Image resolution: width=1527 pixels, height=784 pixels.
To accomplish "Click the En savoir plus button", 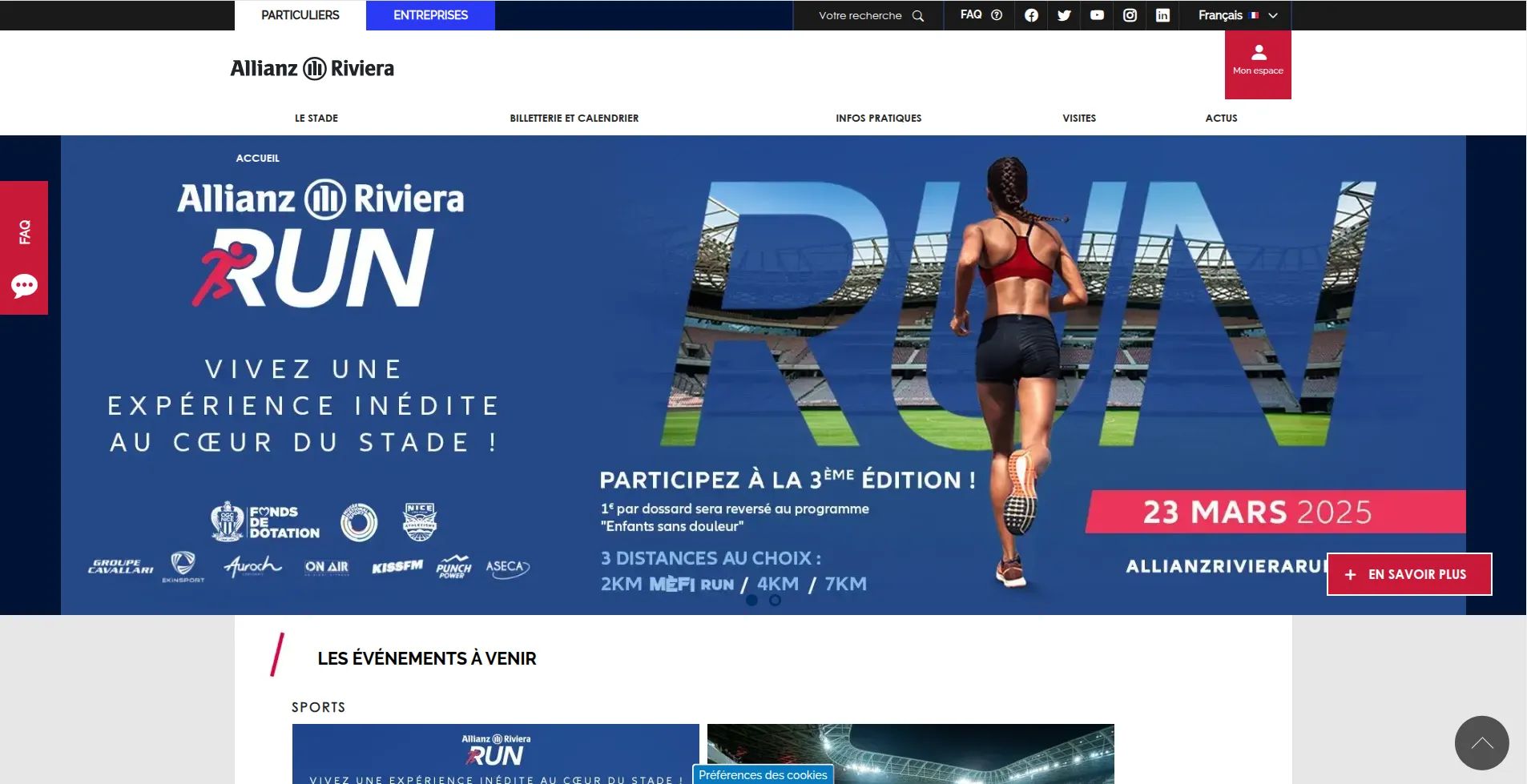I will click(1409, 574).
